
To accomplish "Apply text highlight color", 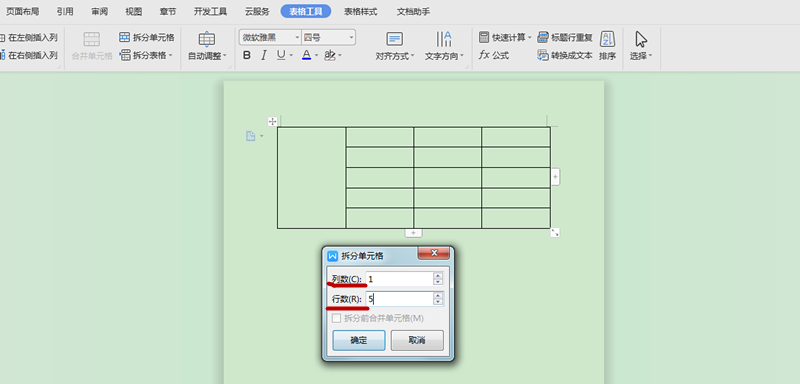I will pos(330,55).
